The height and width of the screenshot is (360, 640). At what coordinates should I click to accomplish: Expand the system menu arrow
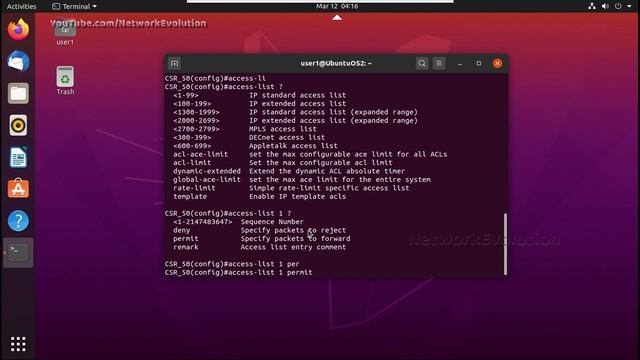(x=629, y=6)
